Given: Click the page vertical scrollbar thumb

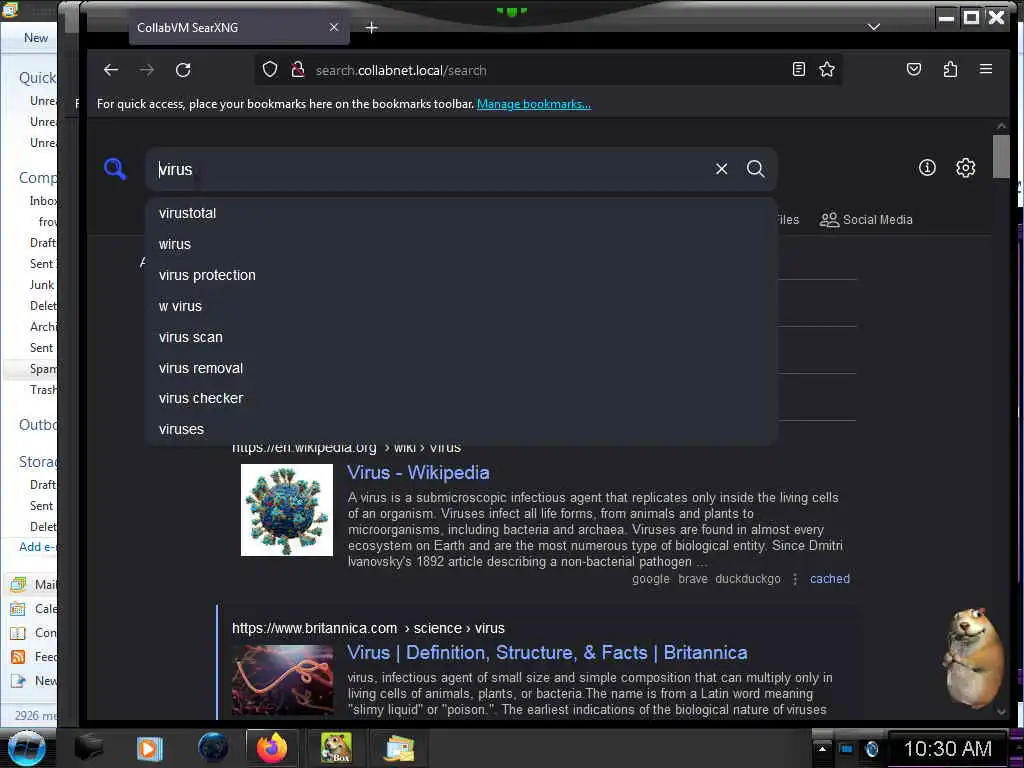Looking at the screenshot, I should [1001, 156].
